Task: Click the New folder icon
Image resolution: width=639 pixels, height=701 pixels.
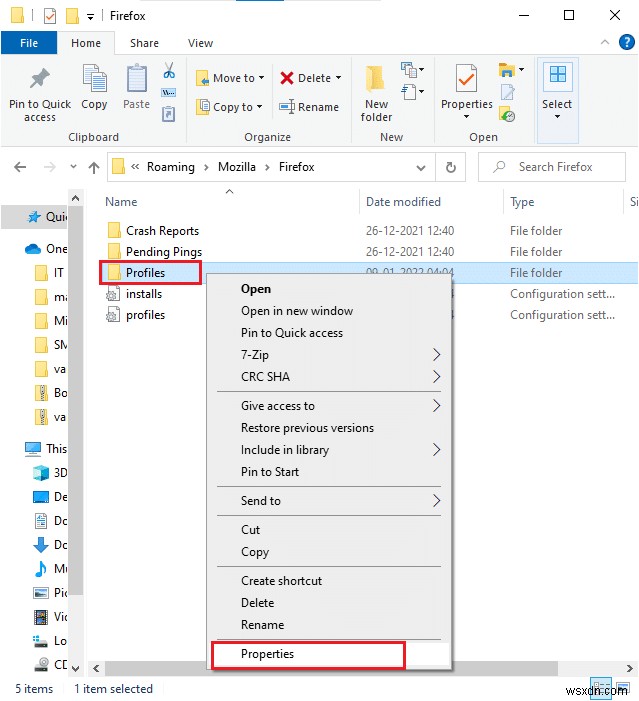Action: click(376, 79)
